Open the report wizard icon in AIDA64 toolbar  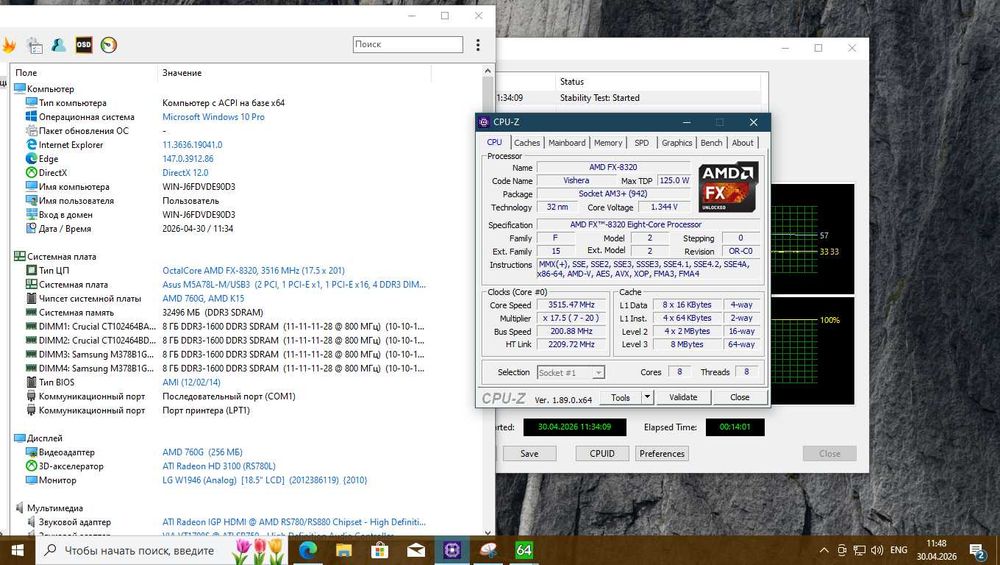tap(34, 45)
